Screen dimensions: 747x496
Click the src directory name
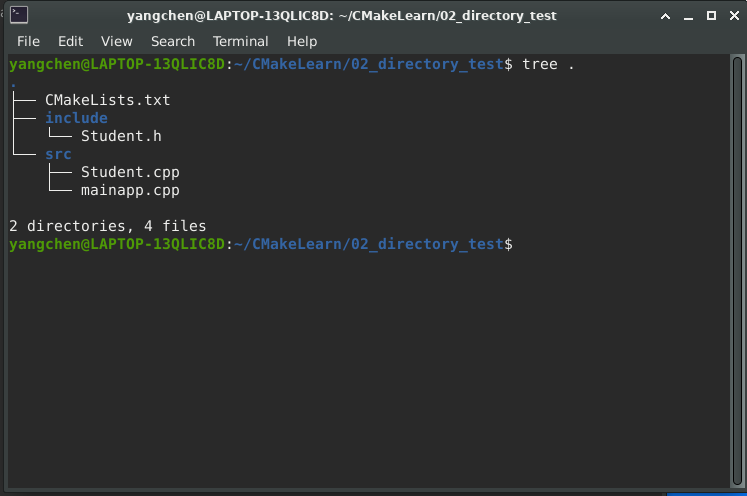58,154
